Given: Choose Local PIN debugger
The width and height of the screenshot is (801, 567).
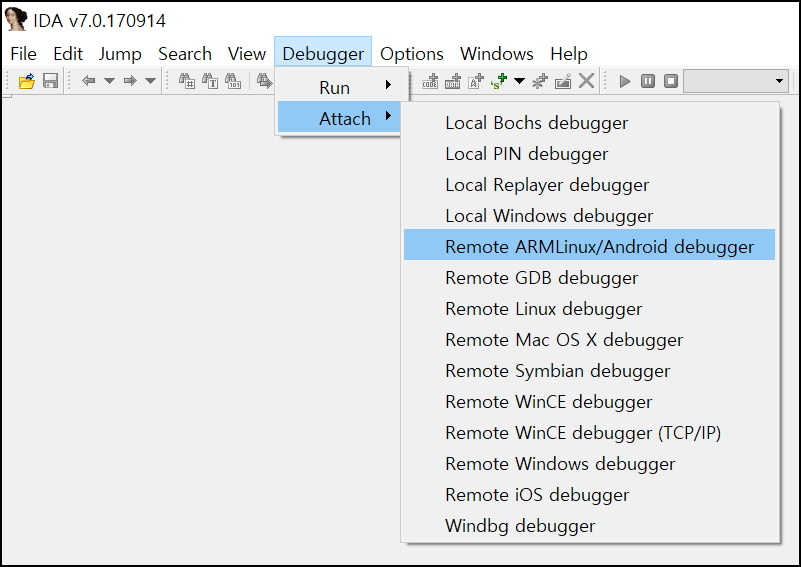Looking at the screenshot, I should tap(589, 154).
